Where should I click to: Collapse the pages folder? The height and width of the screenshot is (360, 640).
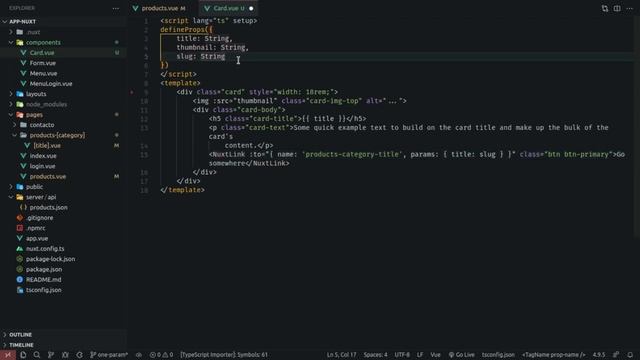click(x=63, y=115)
